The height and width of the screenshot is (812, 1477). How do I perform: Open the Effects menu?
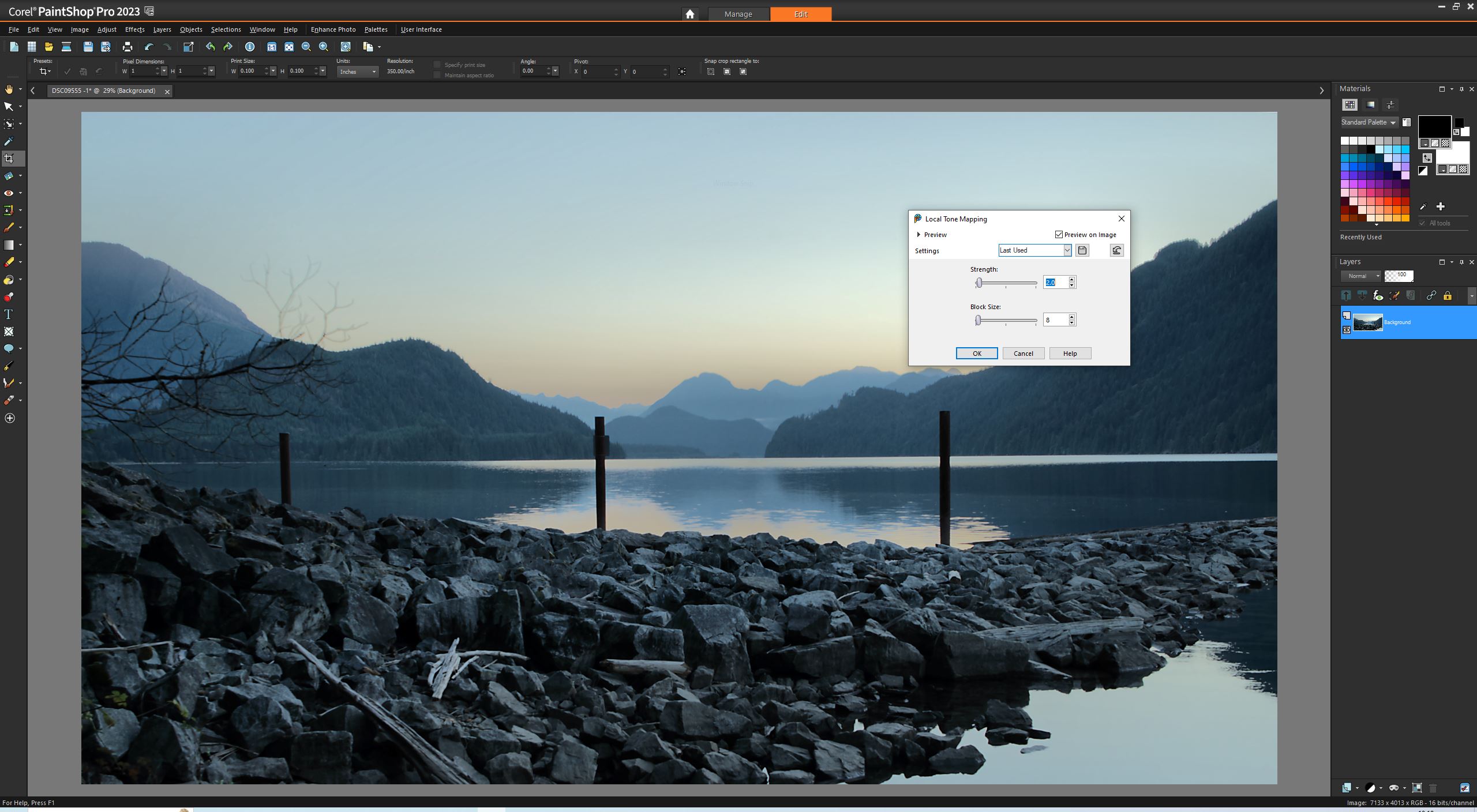134,29
